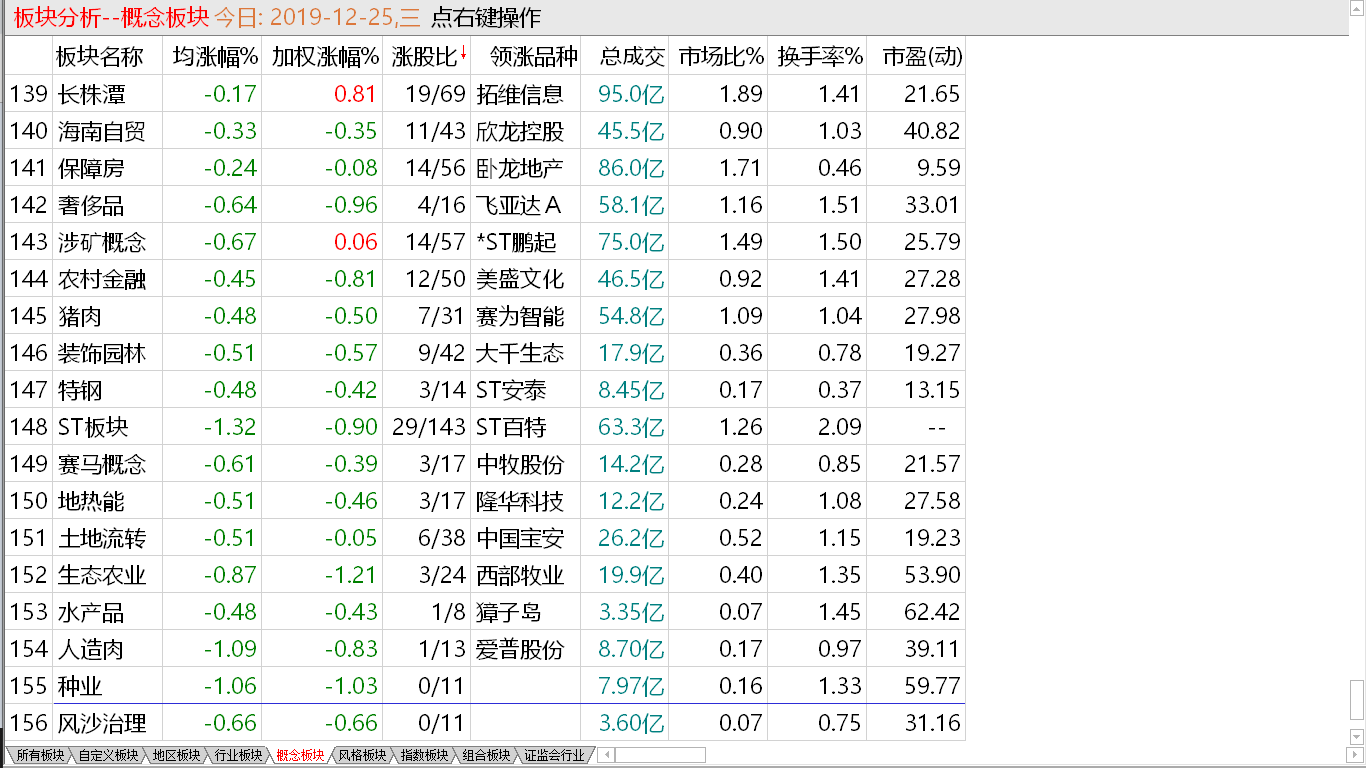Click leading stock ST百特

(511, 427)
